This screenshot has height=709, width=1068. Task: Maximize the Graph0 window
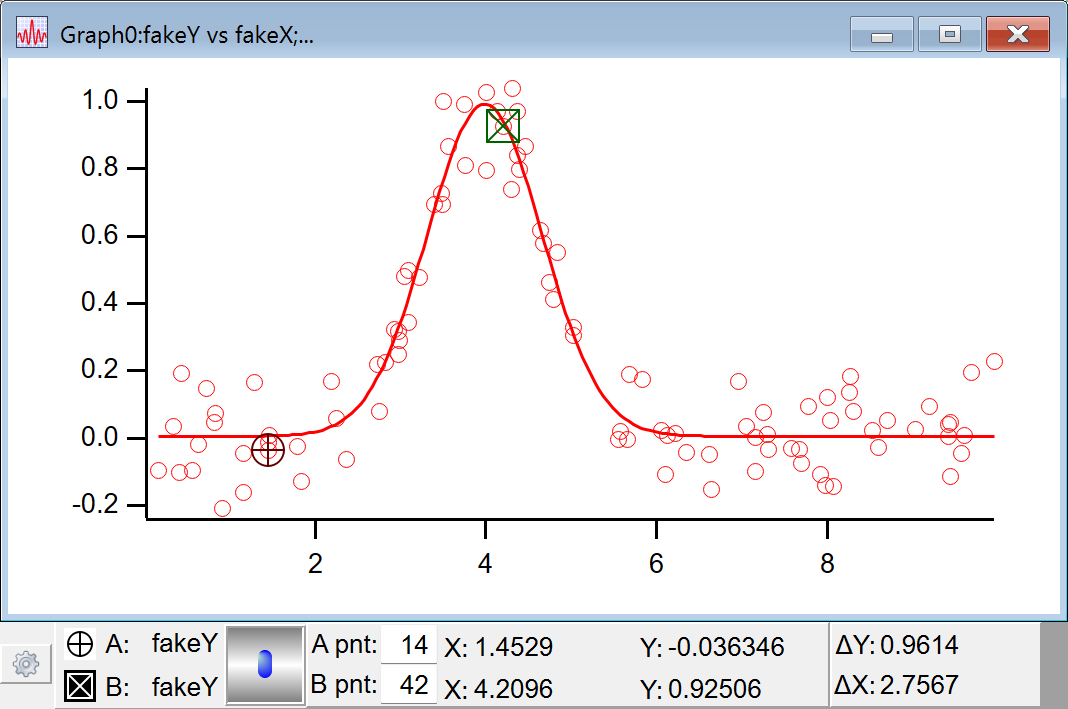click(x=949, y=35)
